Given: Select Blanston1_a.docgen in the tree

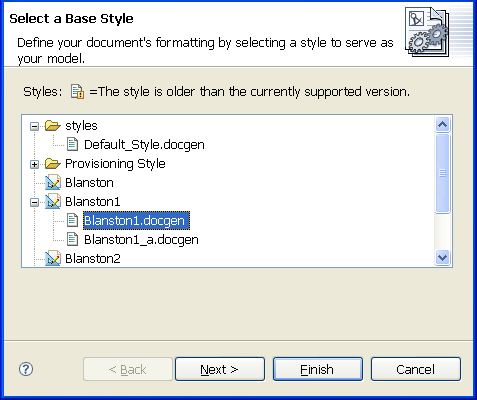Looking at the screenshot, I should coord(141,240).
